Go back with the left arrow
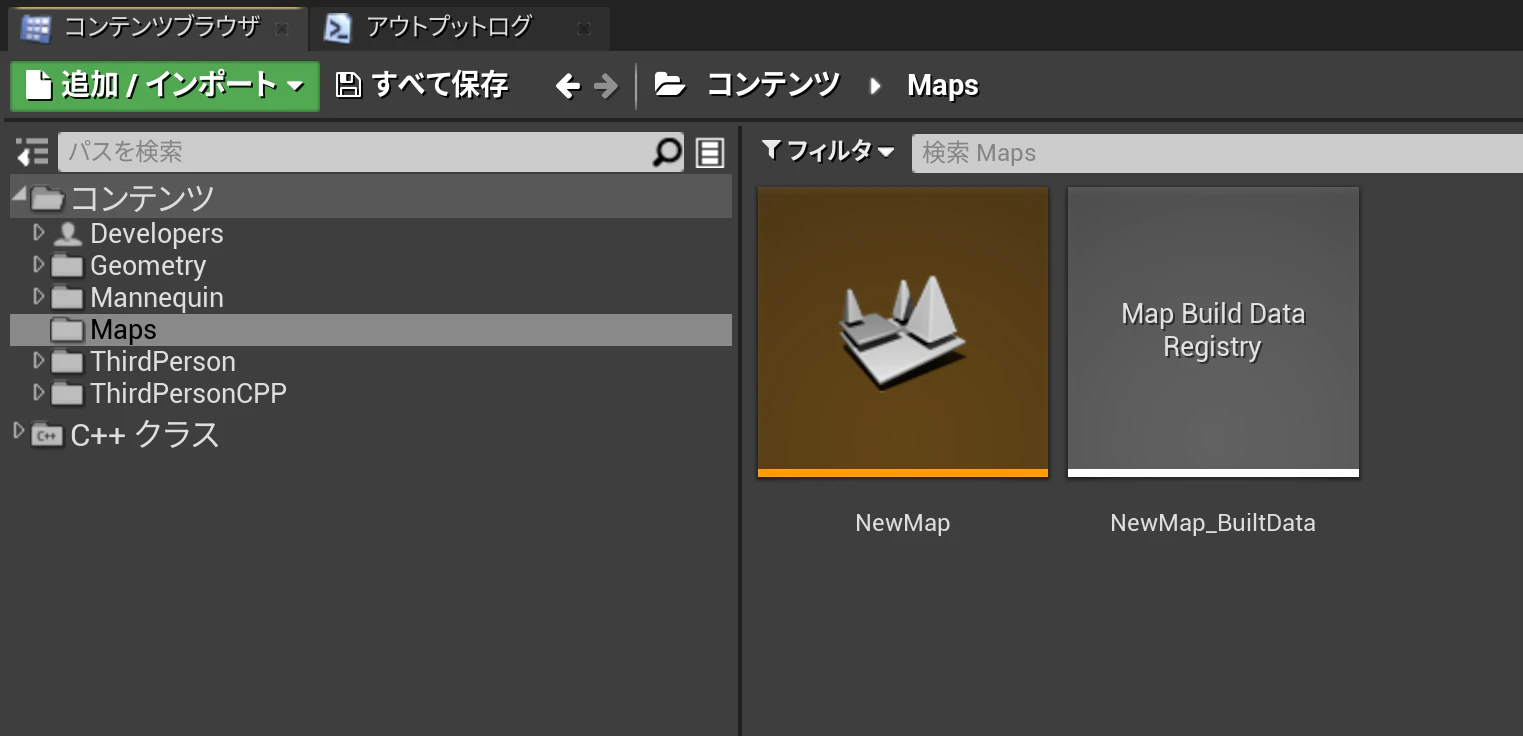1523x736 pixels. pyautogui.click(x=568, y=87)
